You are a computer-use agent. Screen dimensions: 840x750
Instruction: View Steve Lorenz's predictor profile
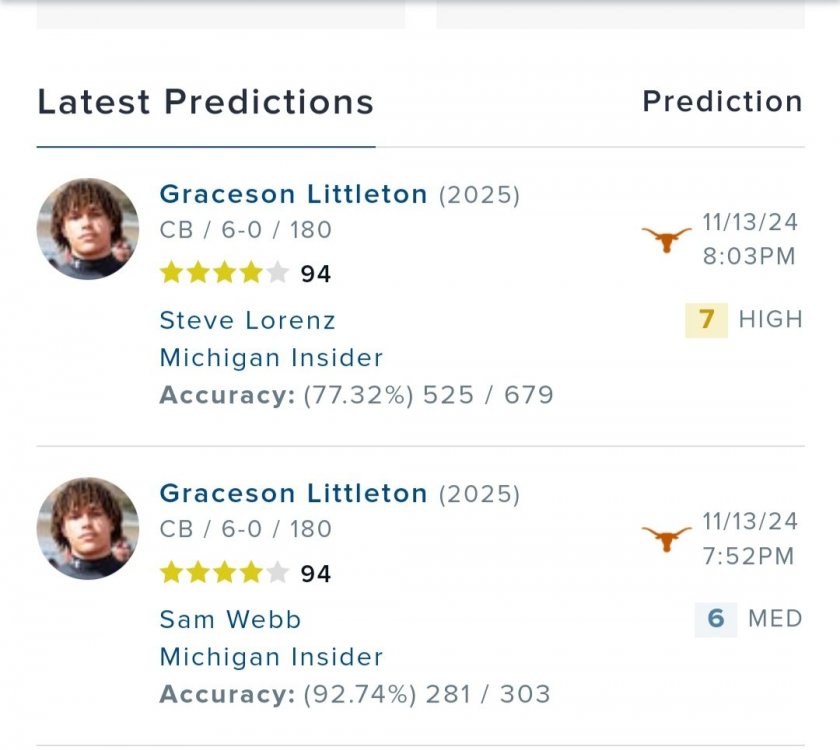[247, 320]
